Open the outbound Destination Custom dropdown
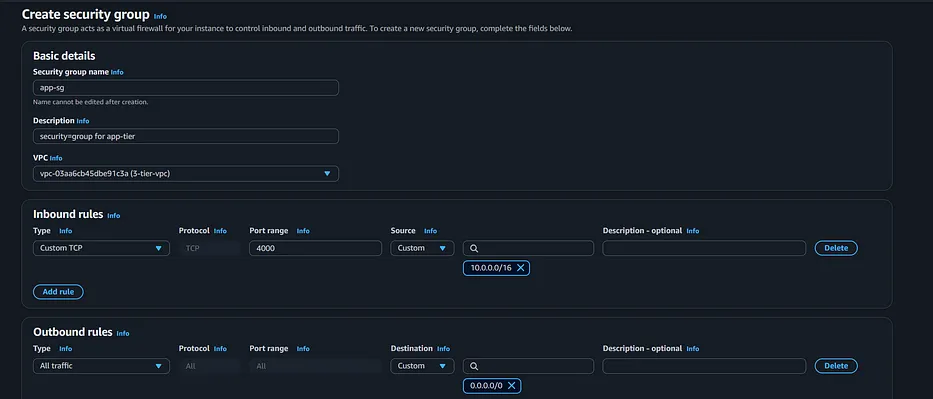Viewport: 933px width, 399px height. click(422, 366)
